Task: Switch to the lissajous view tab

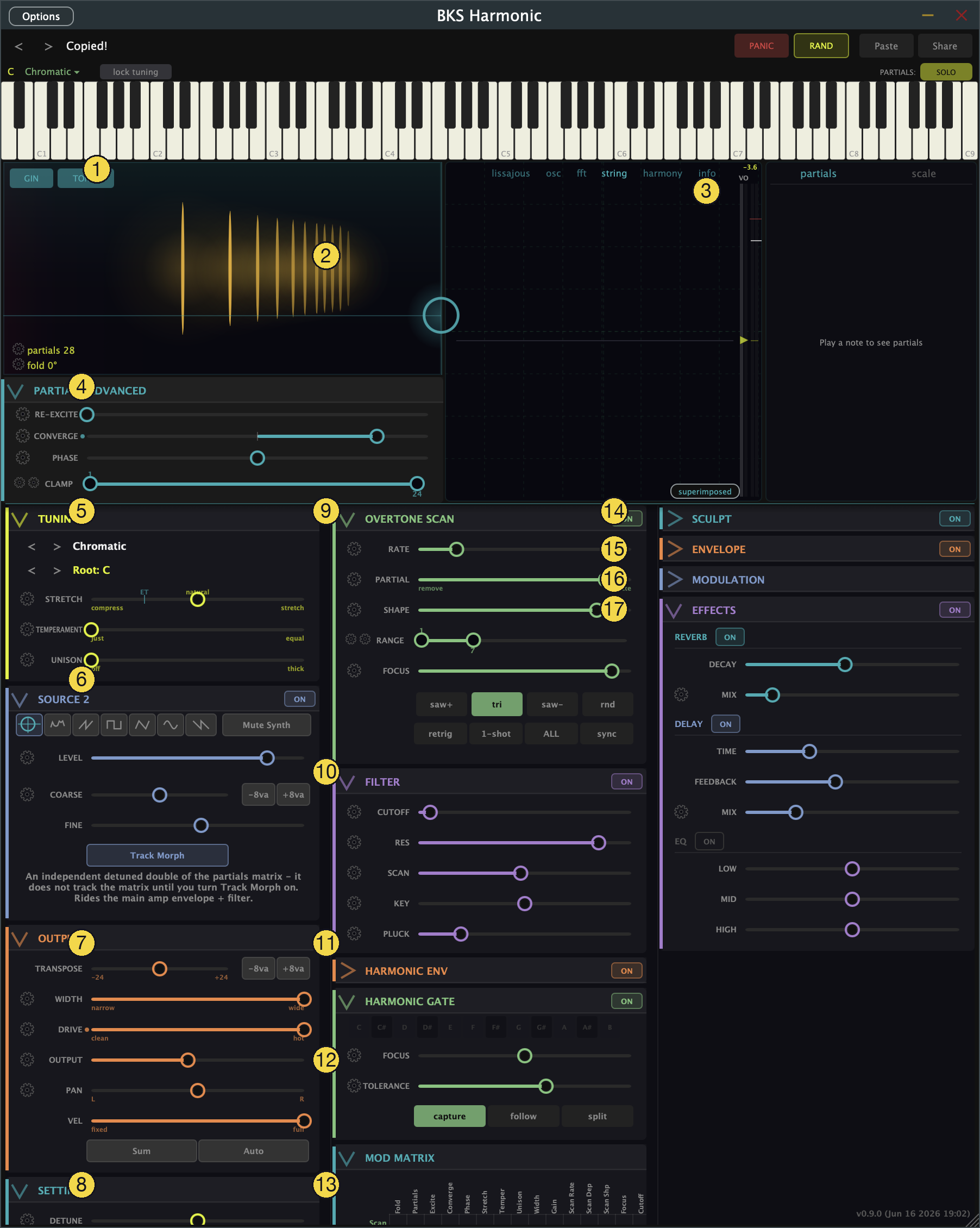Action: pos(510,173)
